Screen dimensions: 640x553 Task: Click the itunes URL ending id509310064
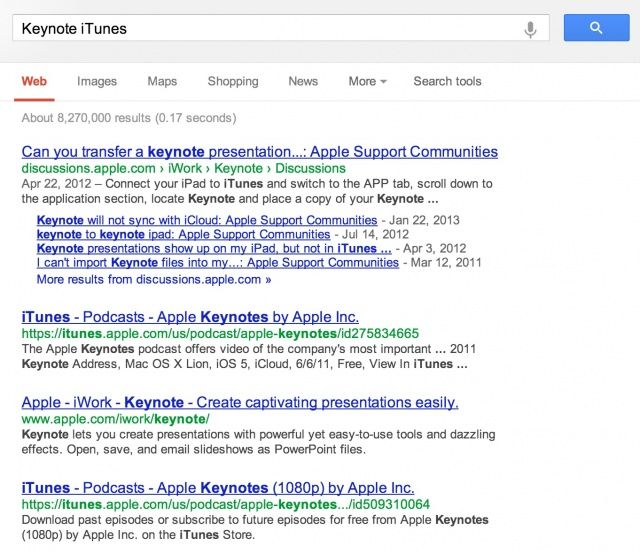coord(226,504)
